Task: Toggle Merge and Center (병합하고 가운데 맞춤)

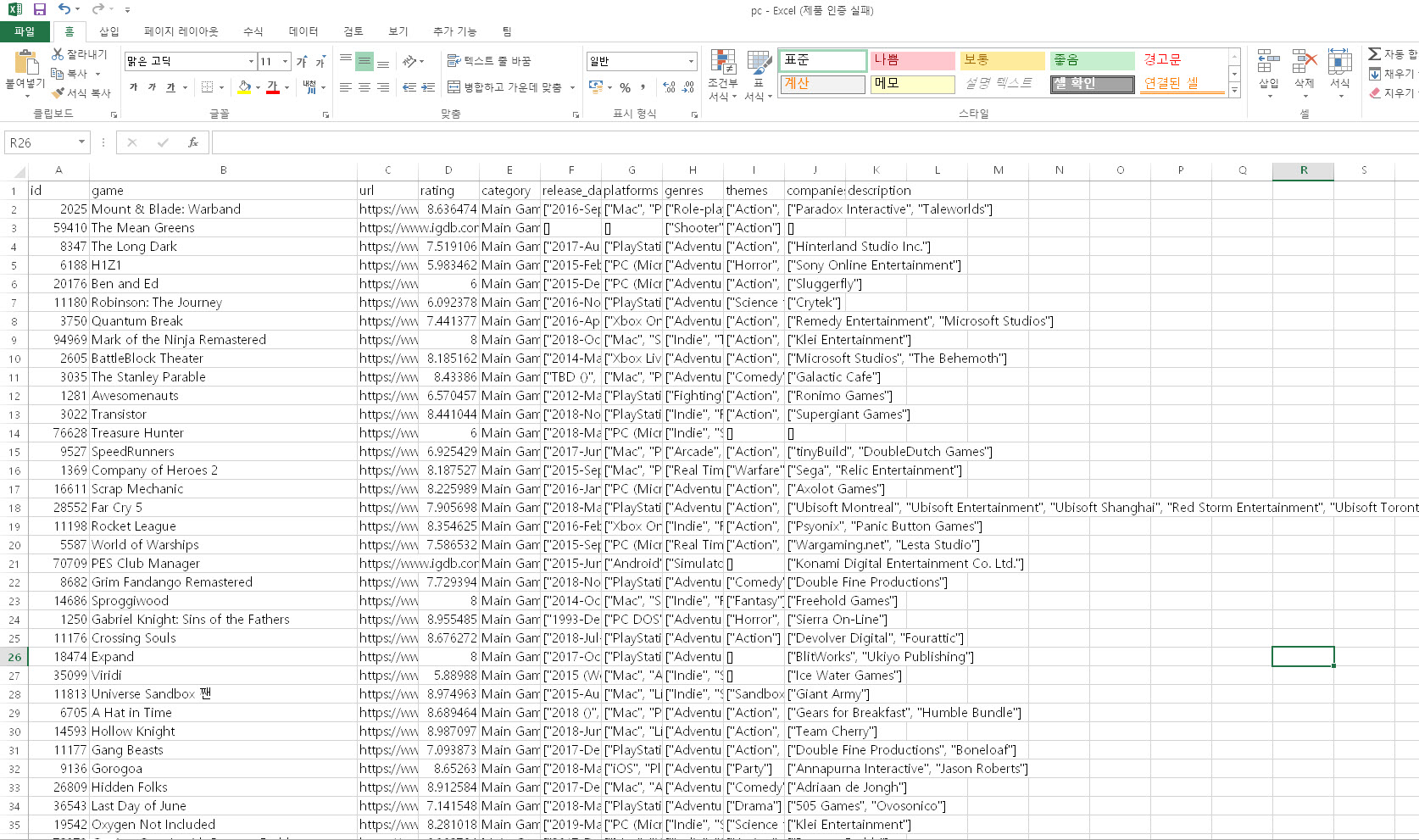Action: coord(505,87)
